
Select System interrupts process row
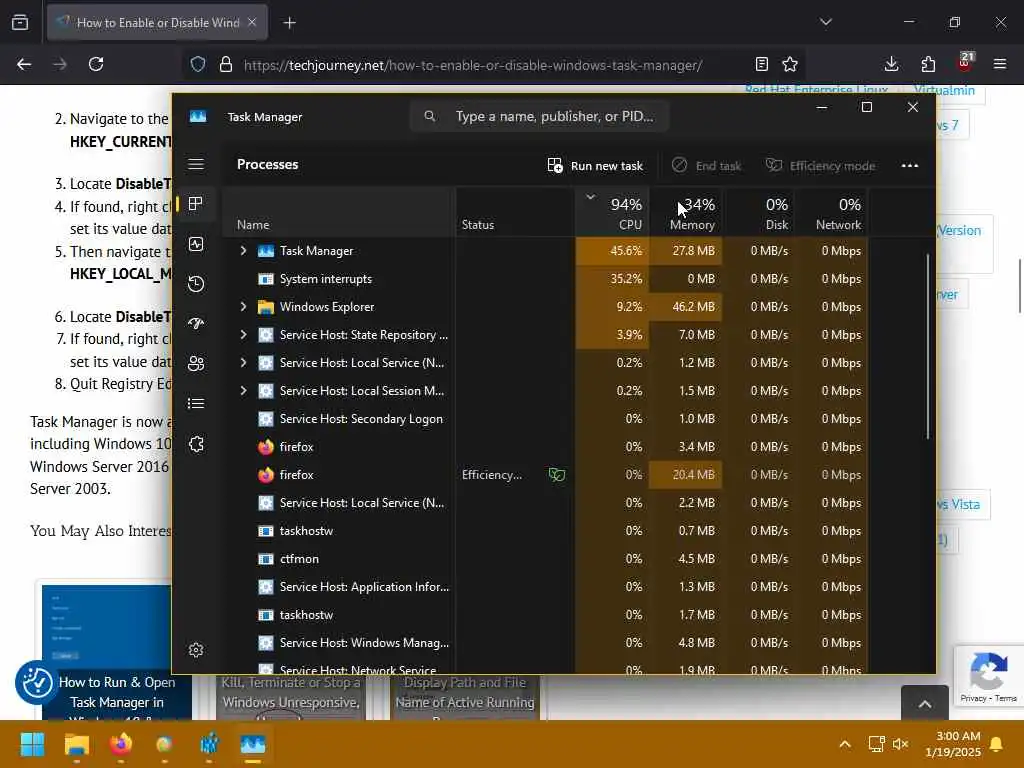[545, 279]
